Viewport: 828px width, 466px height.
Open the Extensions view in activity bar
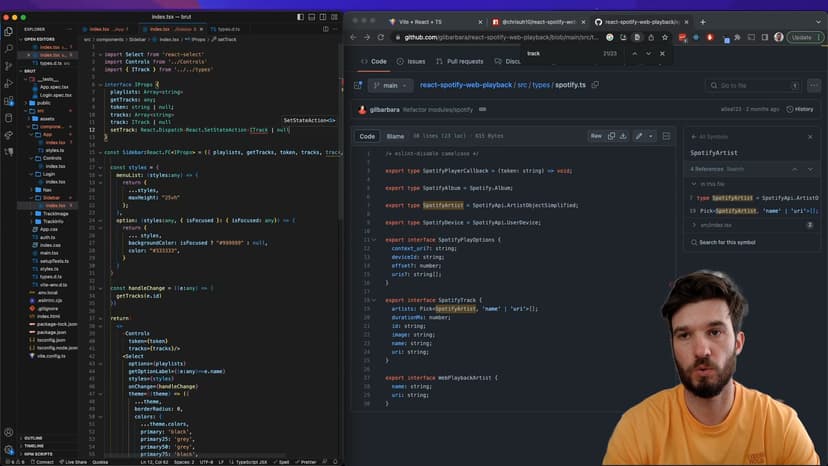click(8, 100)
